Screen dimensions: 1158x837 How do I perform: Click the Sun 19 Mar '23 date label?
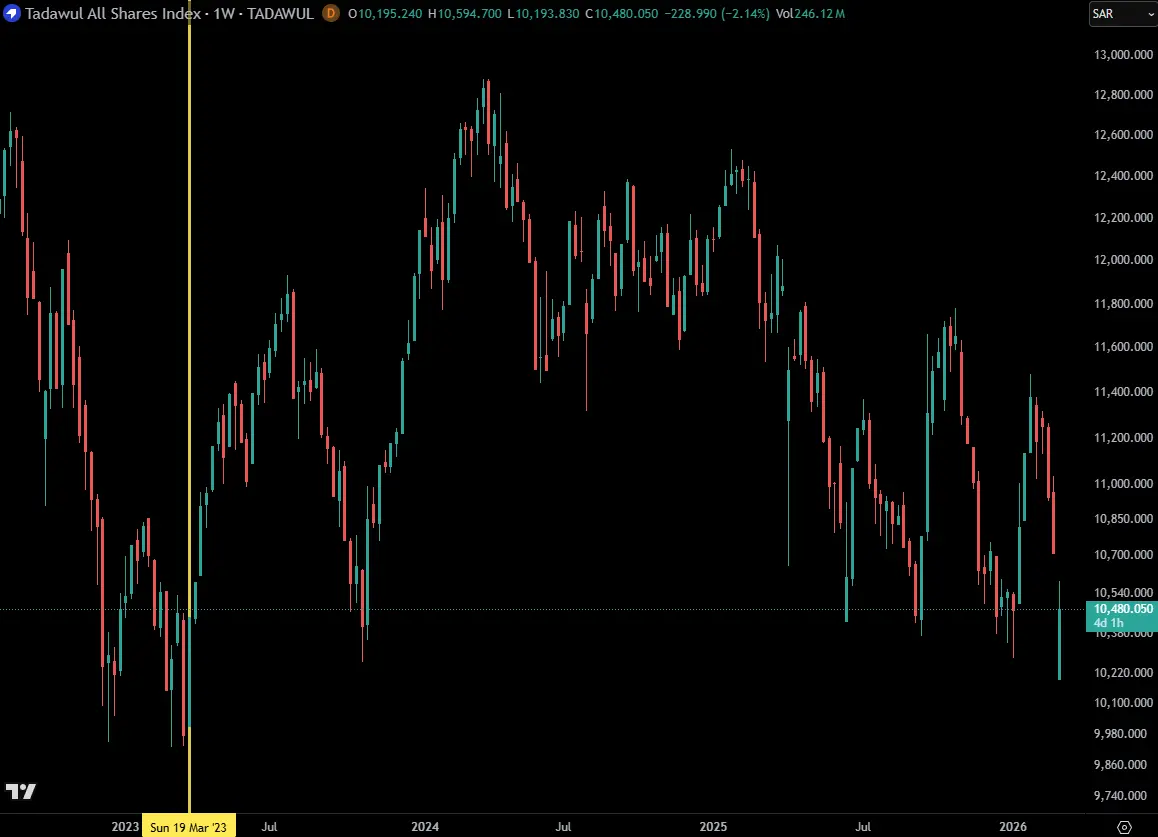pyautogui.click(x=188, y=827)
